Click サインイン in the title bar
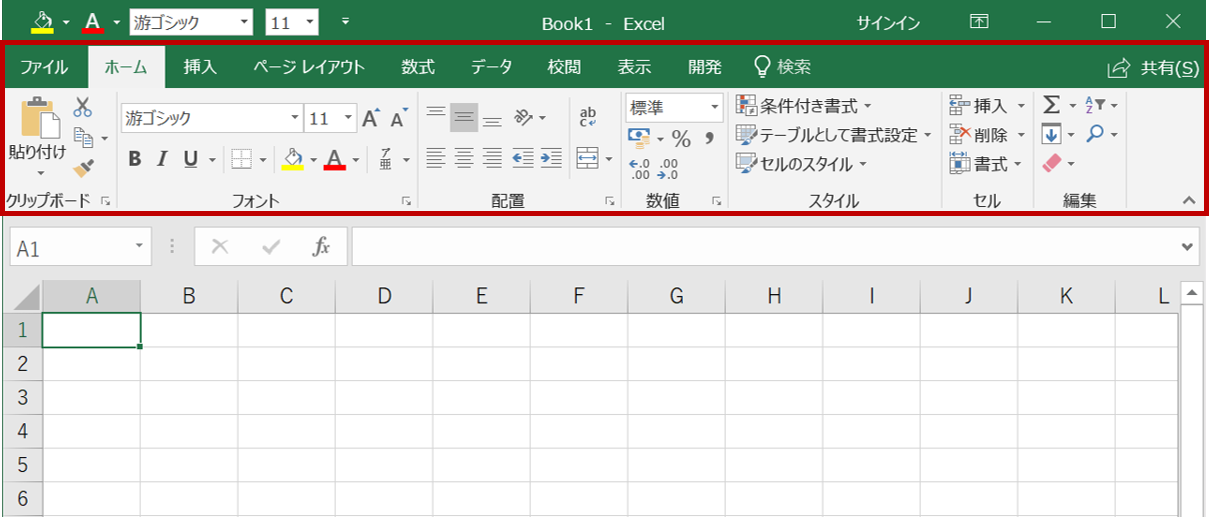The width and height of the screenshot is (1209, 517). click(x=888, y=23)
